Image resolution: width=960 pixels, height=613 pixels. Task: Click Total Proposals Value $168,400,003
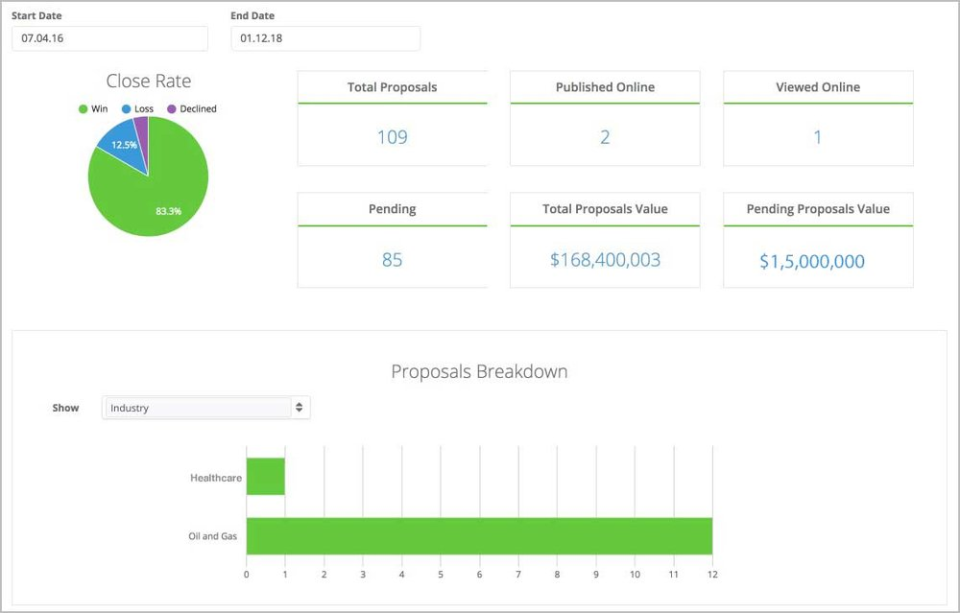click(x=605, y=260)
